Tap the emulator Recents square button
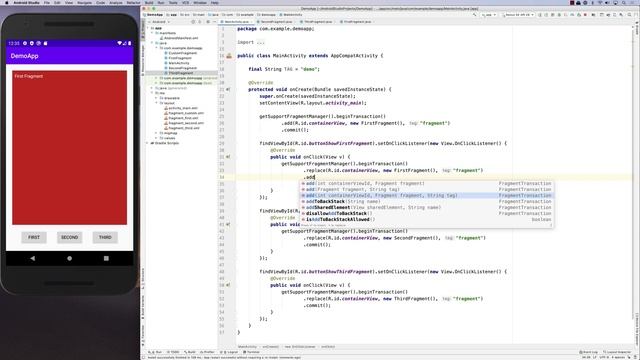Screen dimensions: 640x360 tap(106, 258)
